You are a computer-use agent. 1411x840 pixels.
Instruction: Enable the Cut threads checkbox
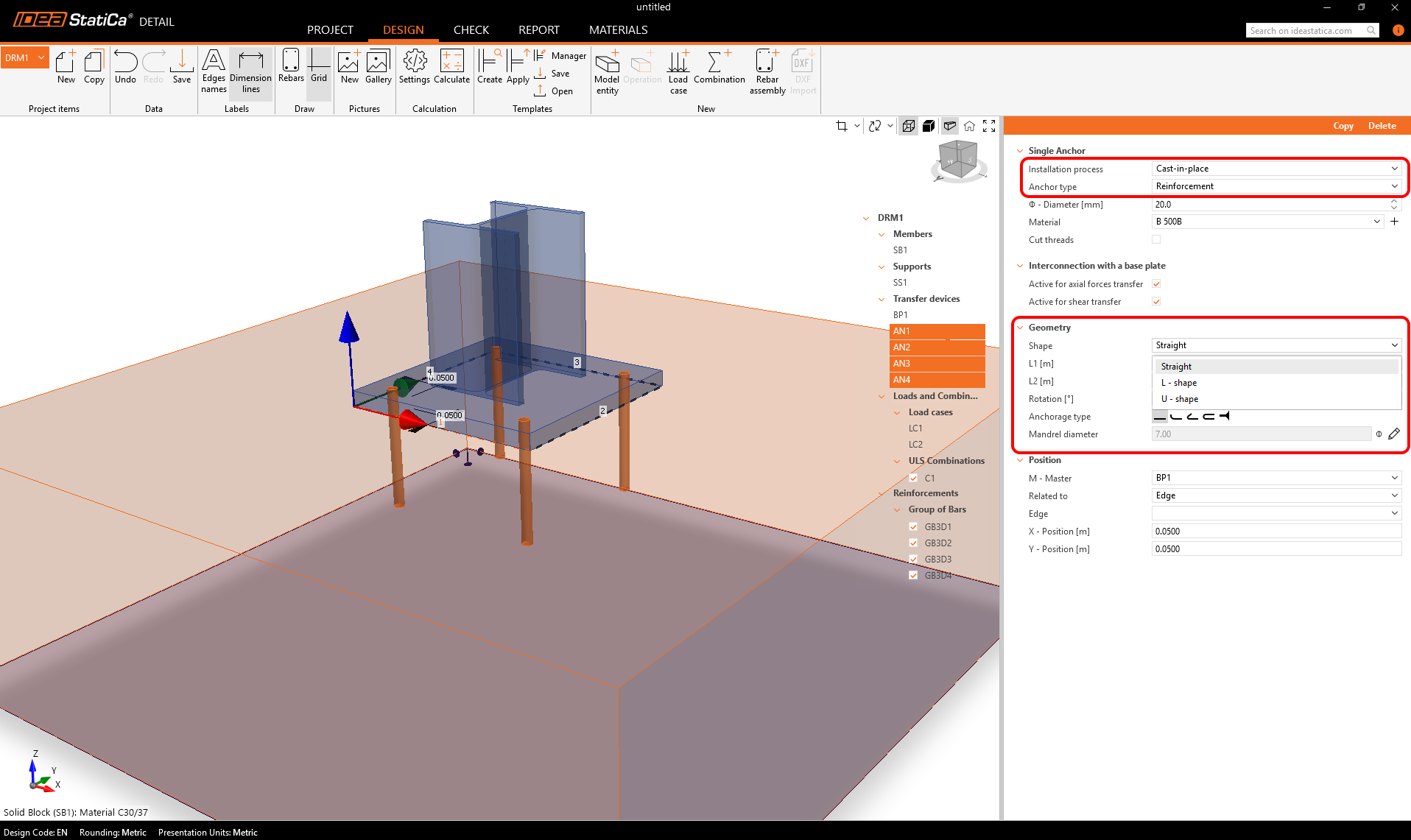point(1156,240)
